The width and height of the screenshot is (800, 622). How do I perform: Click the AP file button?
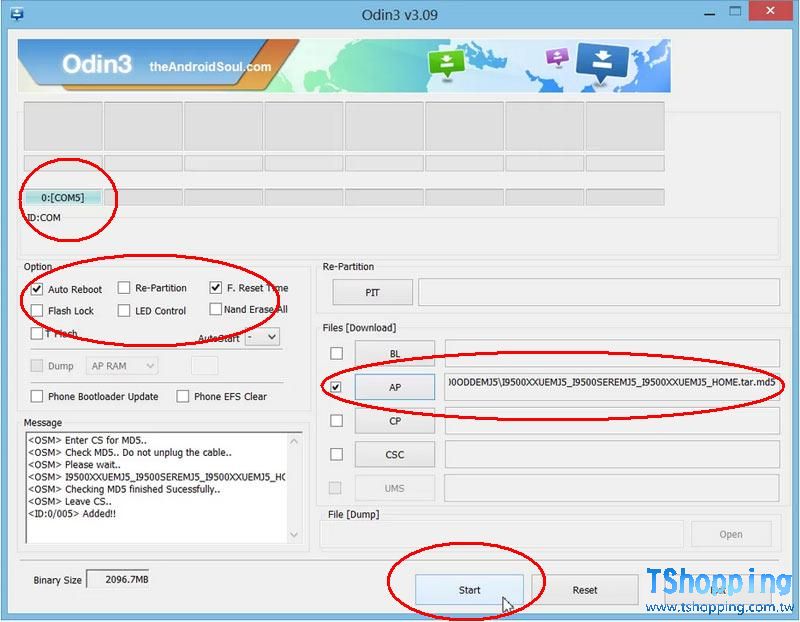coord(395,387)
